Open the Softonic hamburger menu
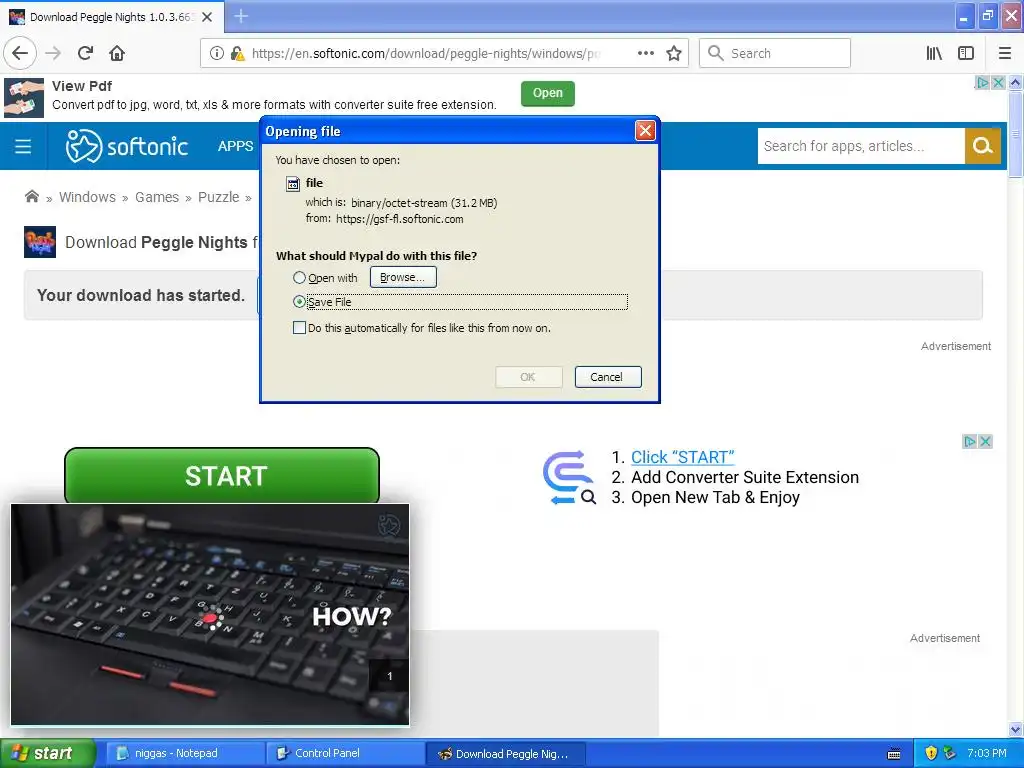The image size is (1024, 768). [x=23, y=146]
